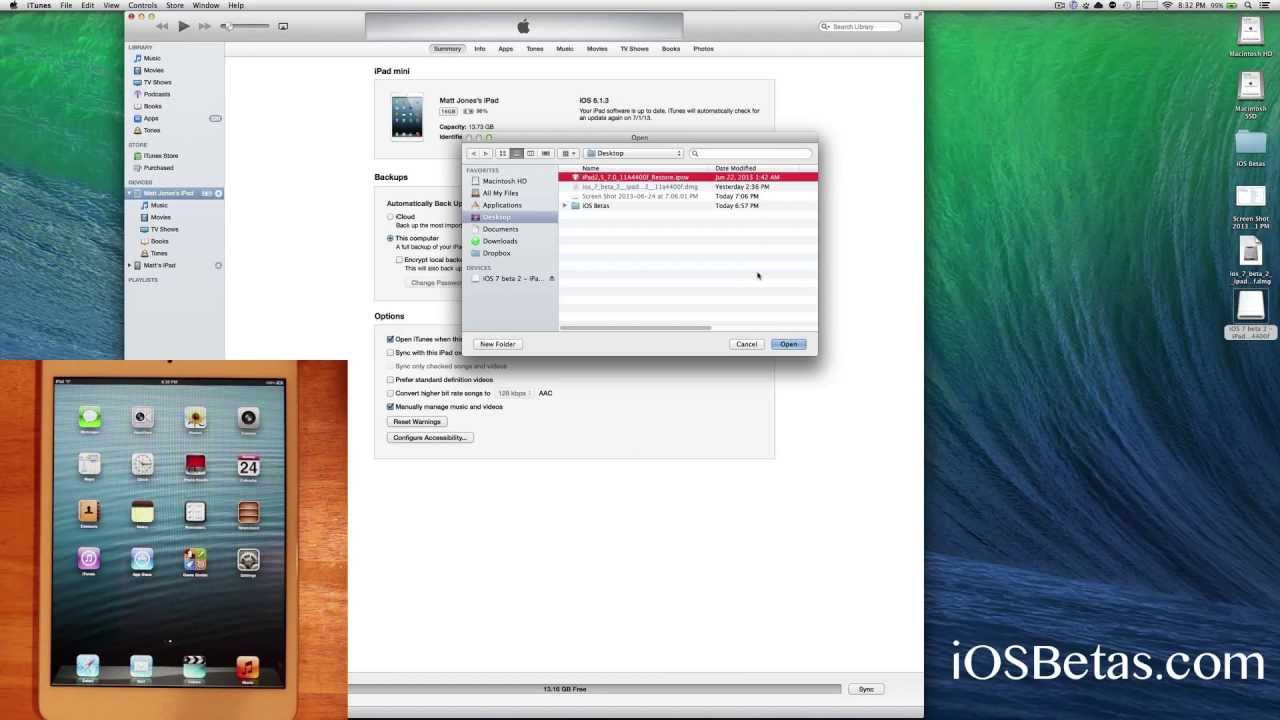The image size is (1280, 720).
Task: Select Dropbox in the dialog sidebar
Action: click(x=497, y=253)
